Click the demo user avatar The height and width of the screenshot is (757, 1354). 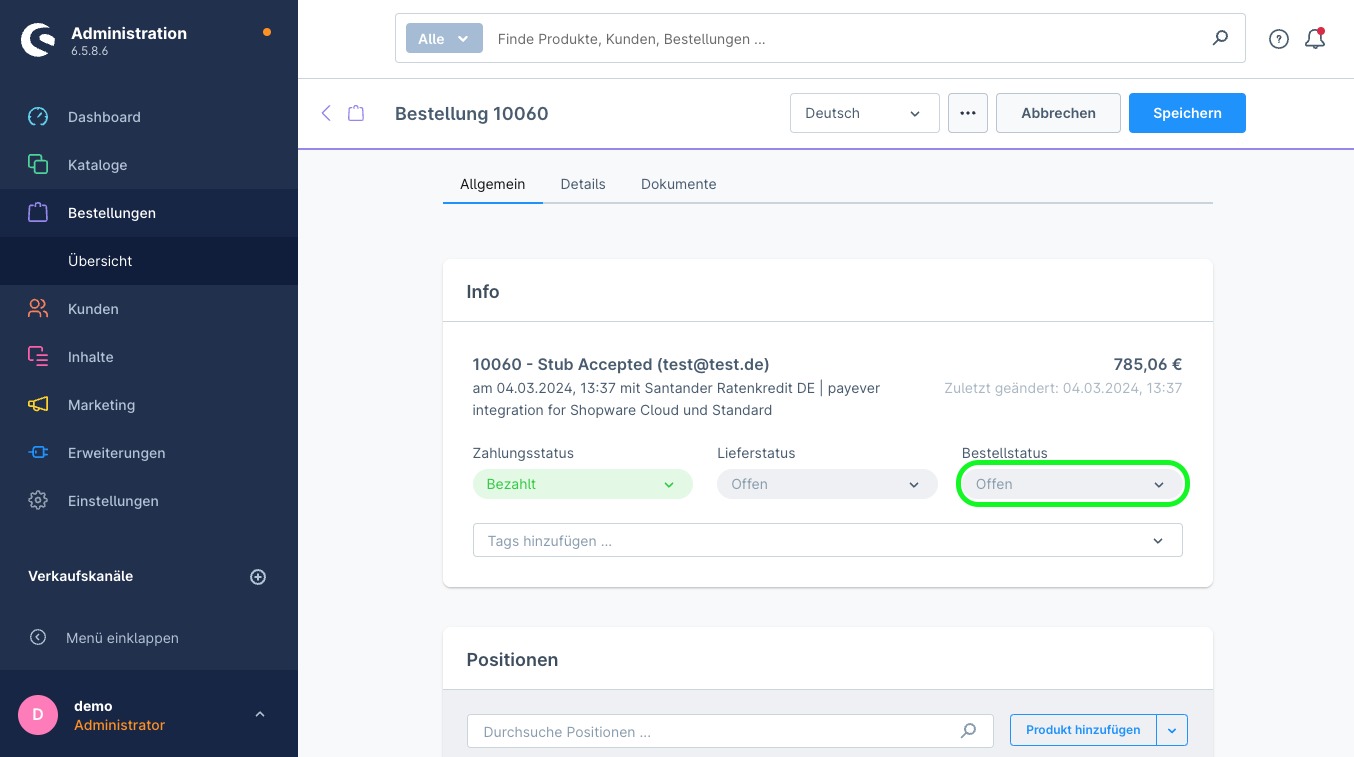point(38,715)
